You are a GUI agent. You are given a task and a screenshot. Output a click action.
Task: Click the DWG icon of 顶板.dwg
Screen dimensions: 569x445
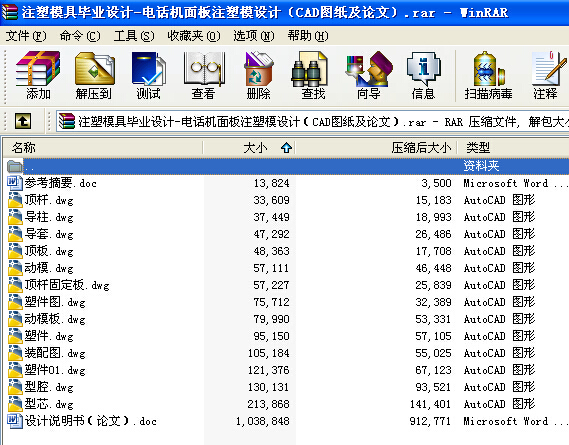click(x=15, y=251)
